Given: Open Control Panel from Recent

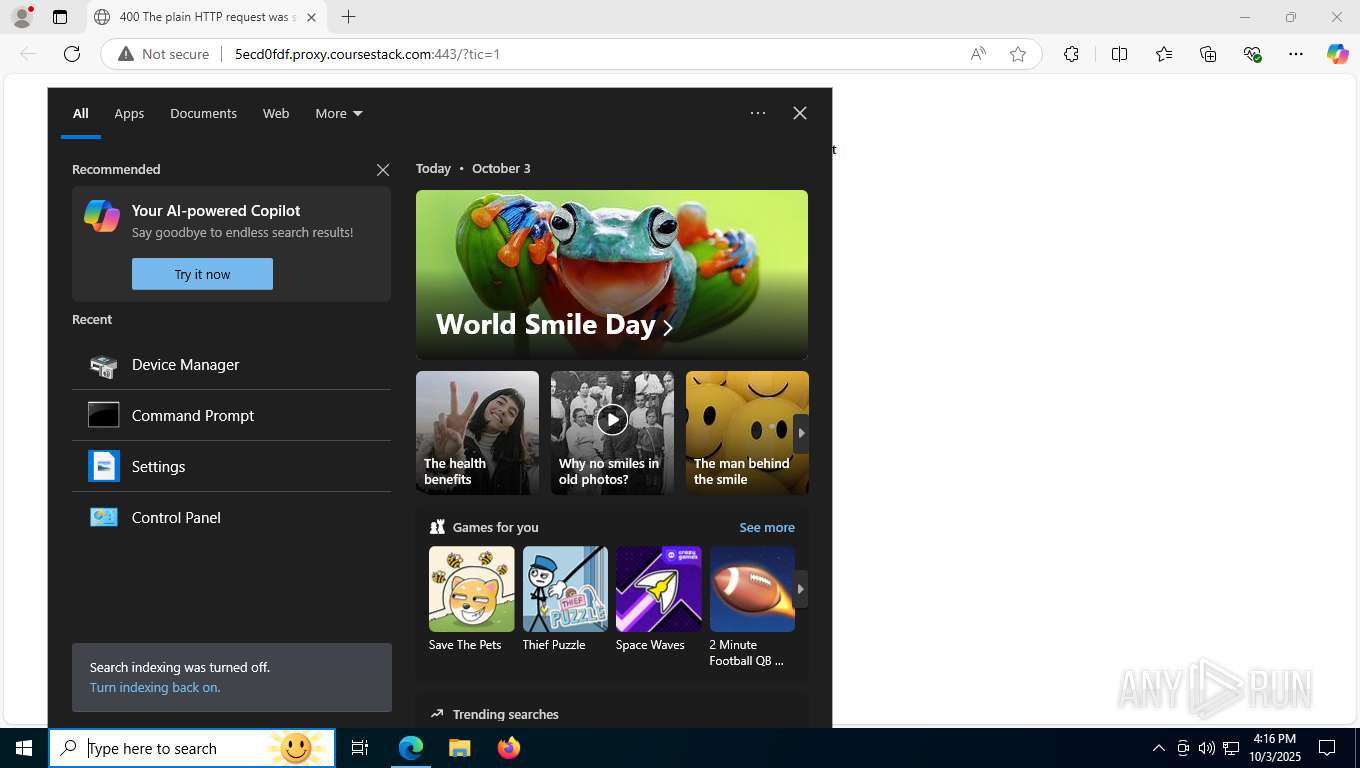Looking at the screenshot, I should [231, 517].
